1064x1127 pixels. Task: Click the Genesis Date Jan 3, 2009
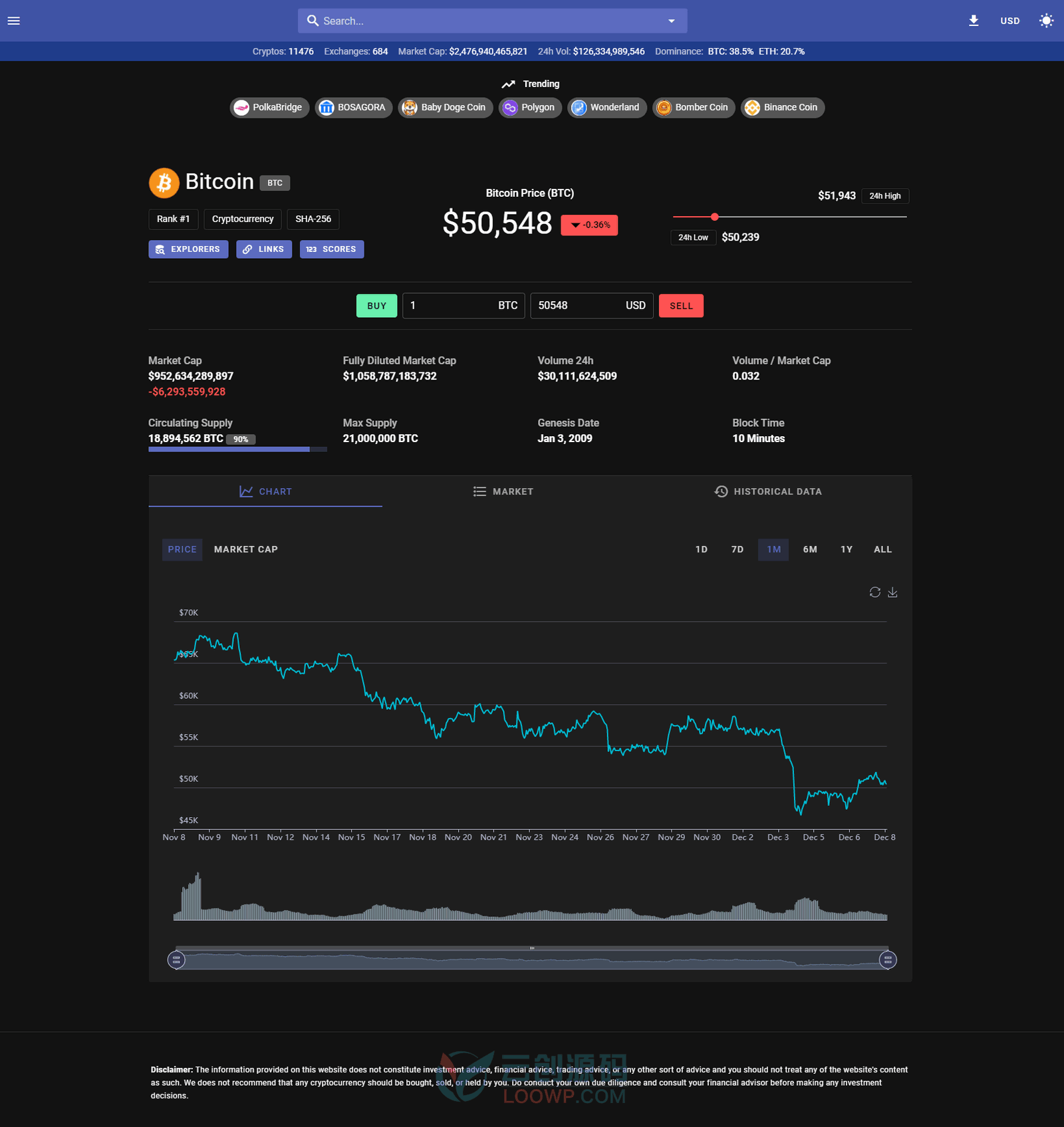(565, 439)
